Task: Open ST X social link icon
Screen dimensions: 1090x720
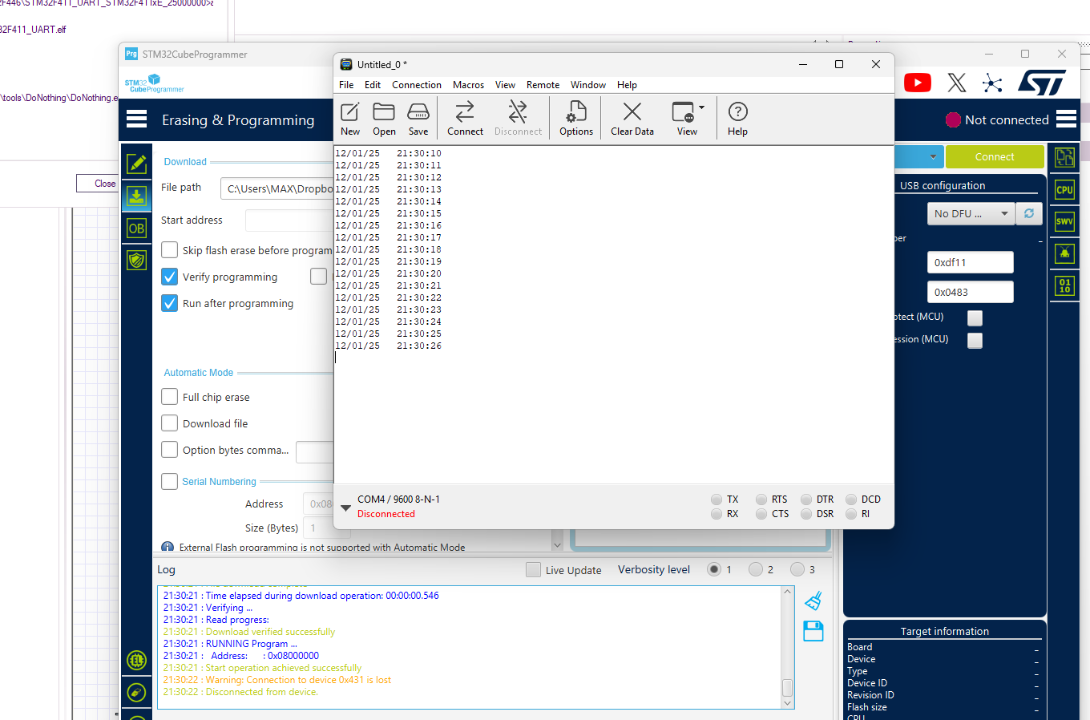Action: point(957,83)
